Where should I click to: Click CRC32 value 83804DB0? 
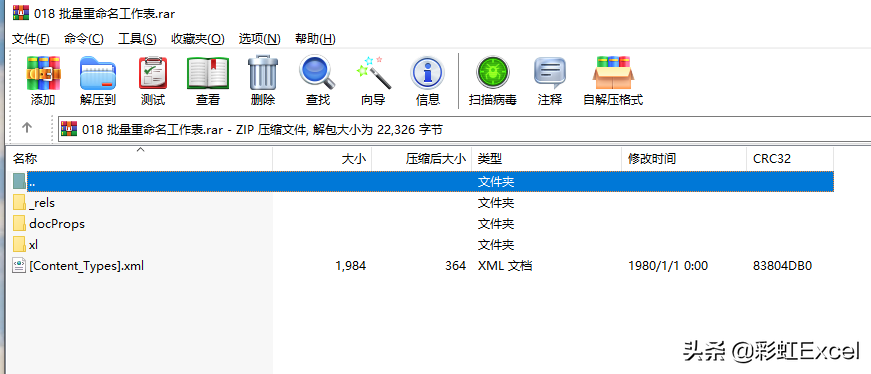pos(783,266)
